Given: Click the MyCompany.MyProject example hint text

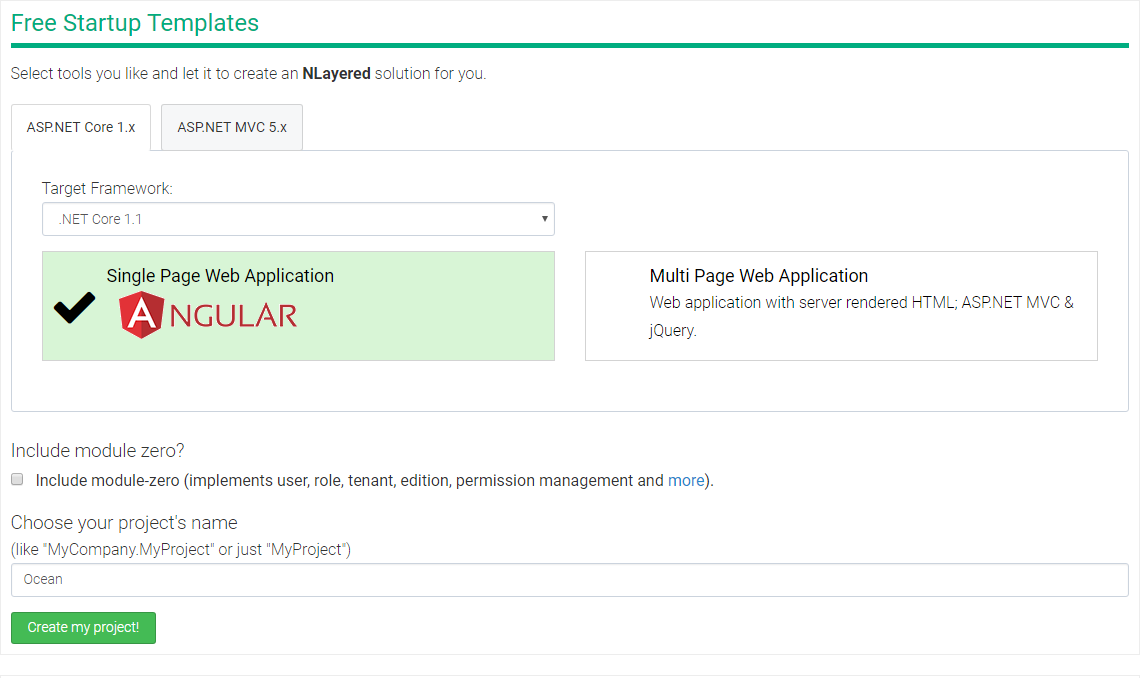Looking at the screenshot, I should (x=180, y=550).
